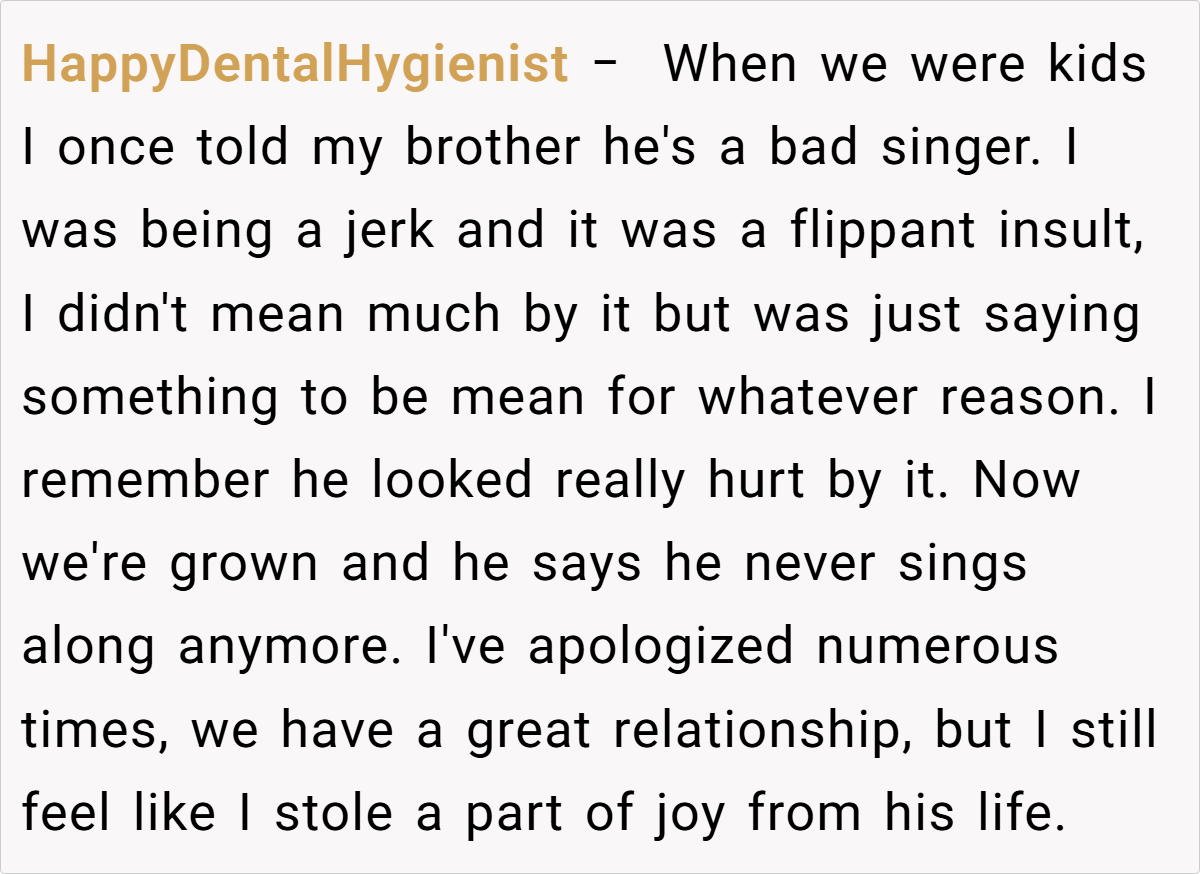Click the word "anymore" in the text
1200x874 pixels.
292,647
